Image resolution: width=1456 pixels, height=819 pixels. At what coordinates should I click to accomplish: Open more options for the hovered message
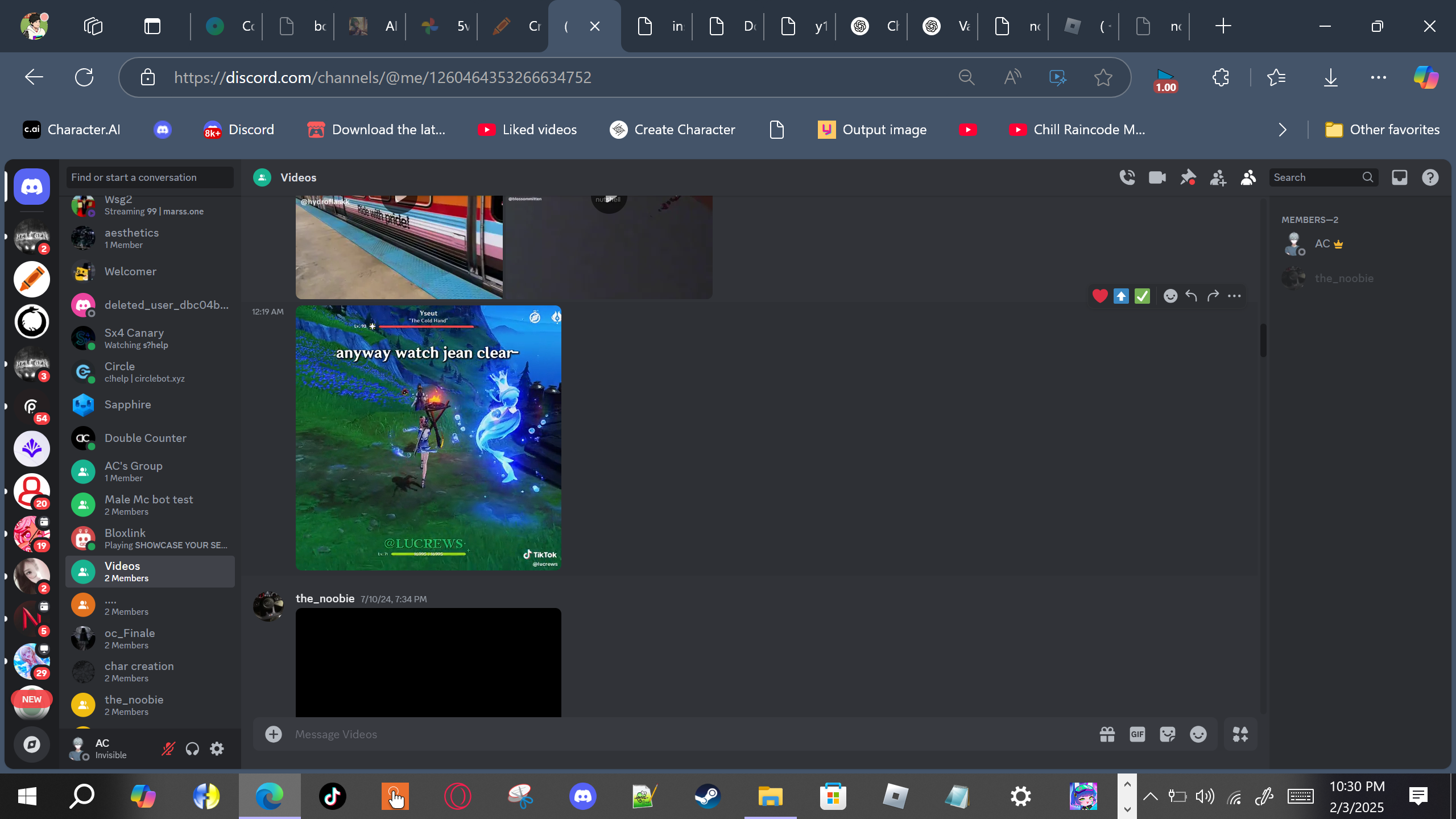click(x=1234, y=296)
